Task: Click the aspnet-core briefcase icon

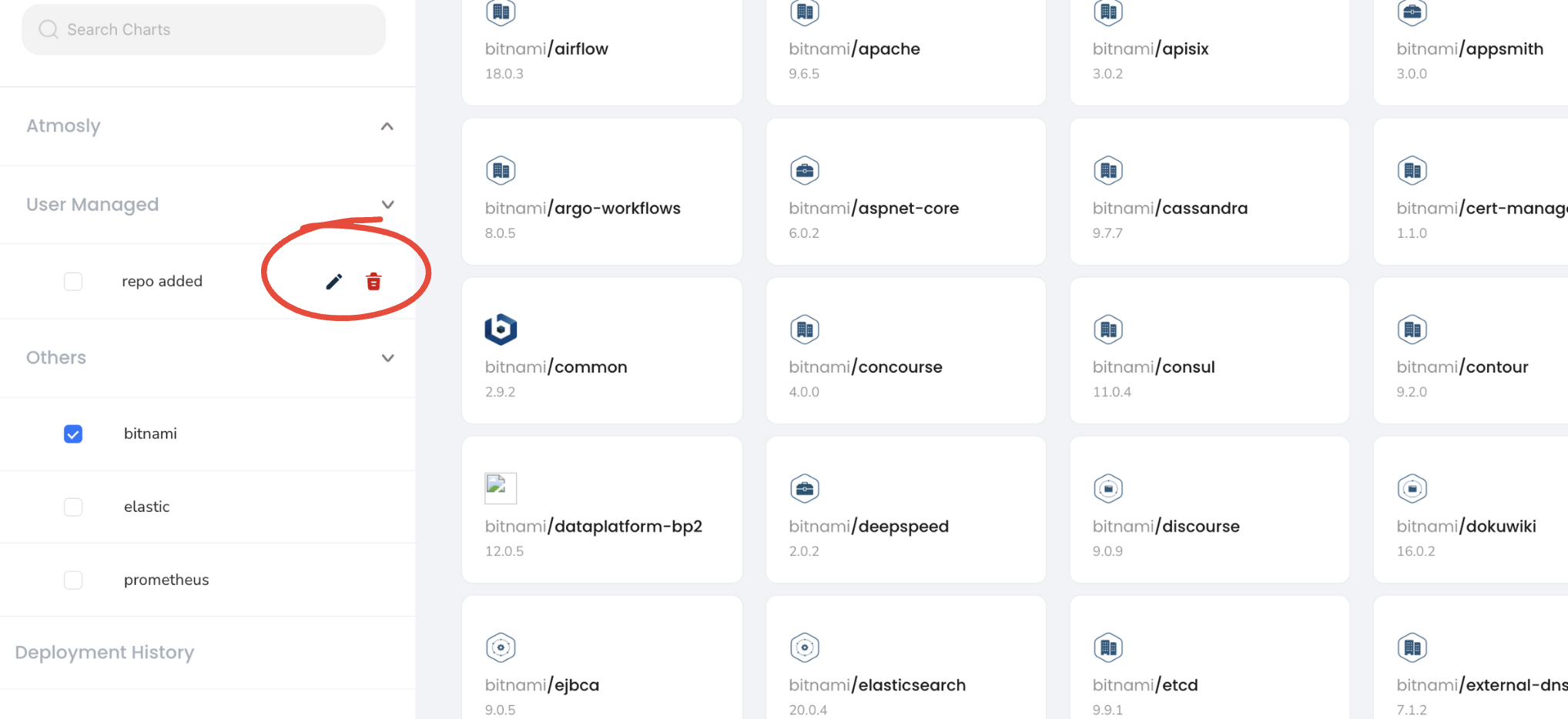Action: coord(805,170)
